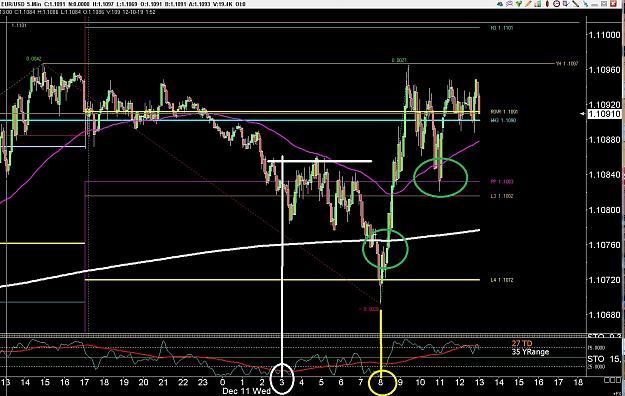The width and height of the screenshot is (625, 396).
Task: Select the diagonal line drawing tool icon
Action: 576,4
